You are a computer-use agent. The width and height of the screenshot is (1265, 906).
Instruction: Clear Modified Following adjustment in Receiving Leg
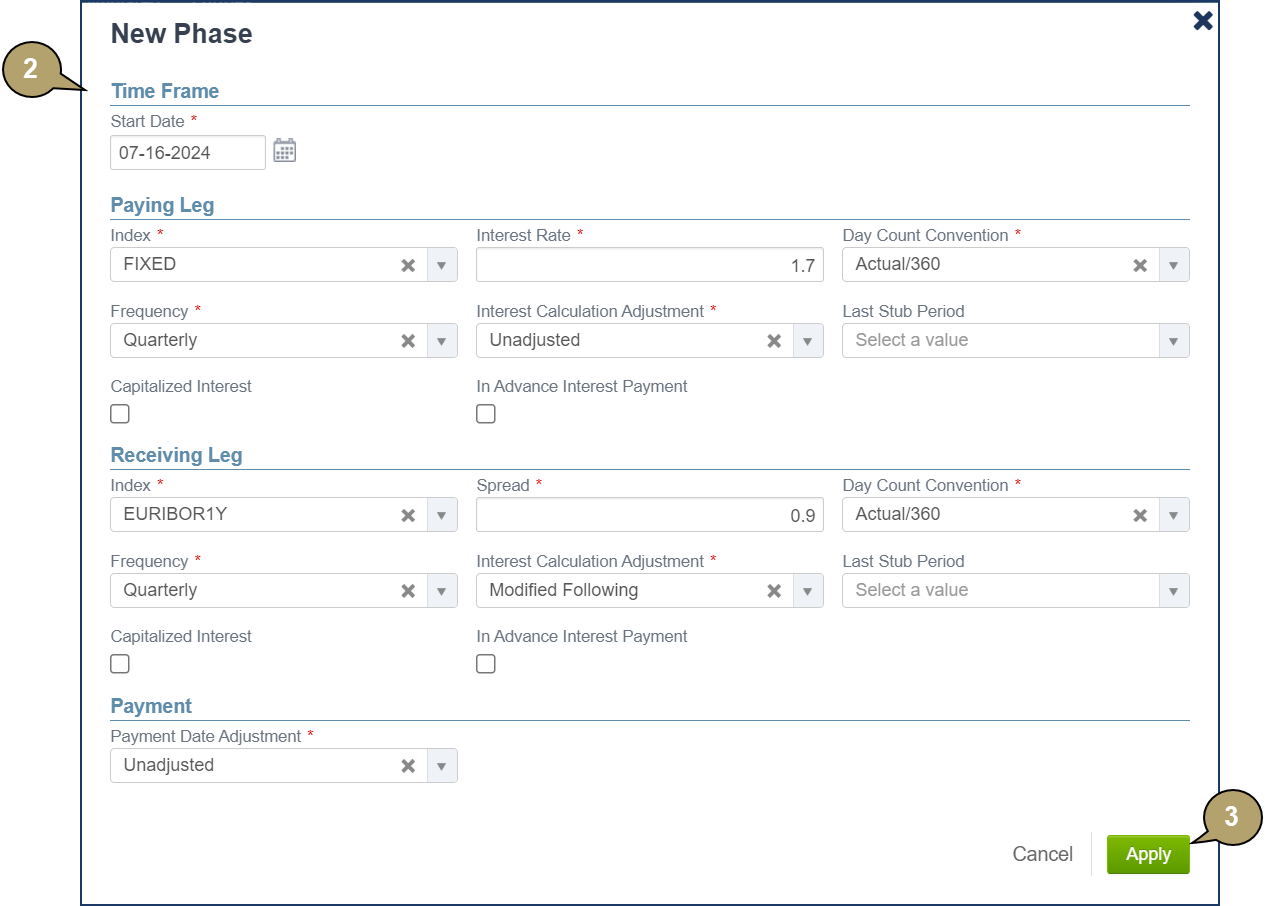774,591
